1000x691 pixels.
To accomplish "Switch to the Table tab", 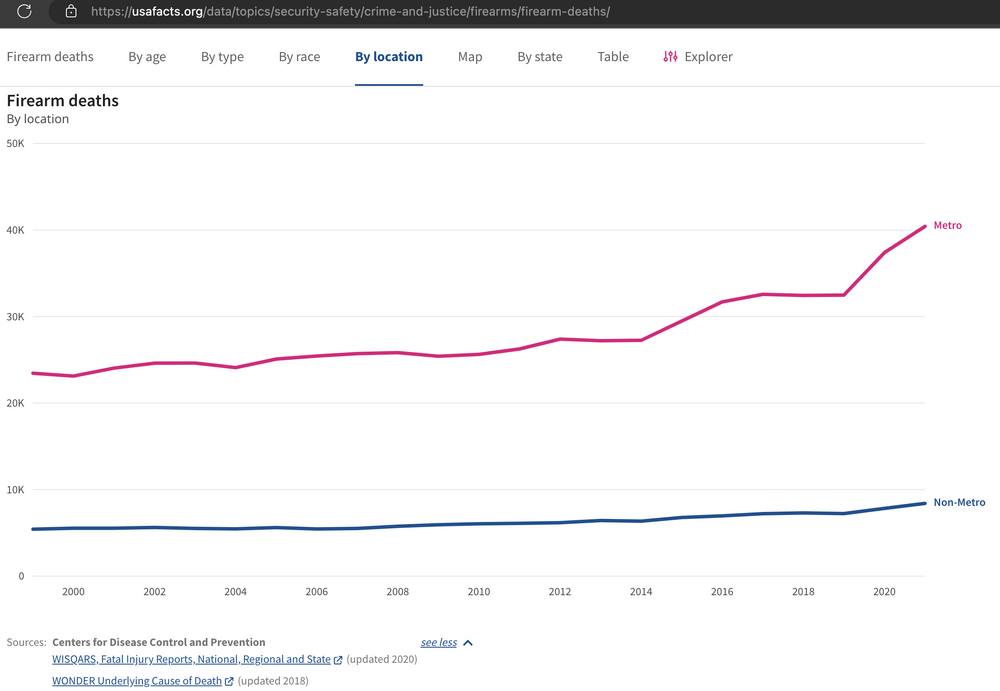I will (x=613, y=57).
